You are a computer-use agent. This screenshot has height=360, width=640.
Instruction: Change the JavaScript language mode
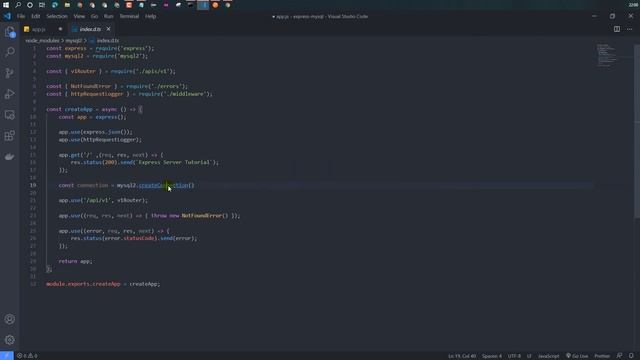[x=549, y=356]
